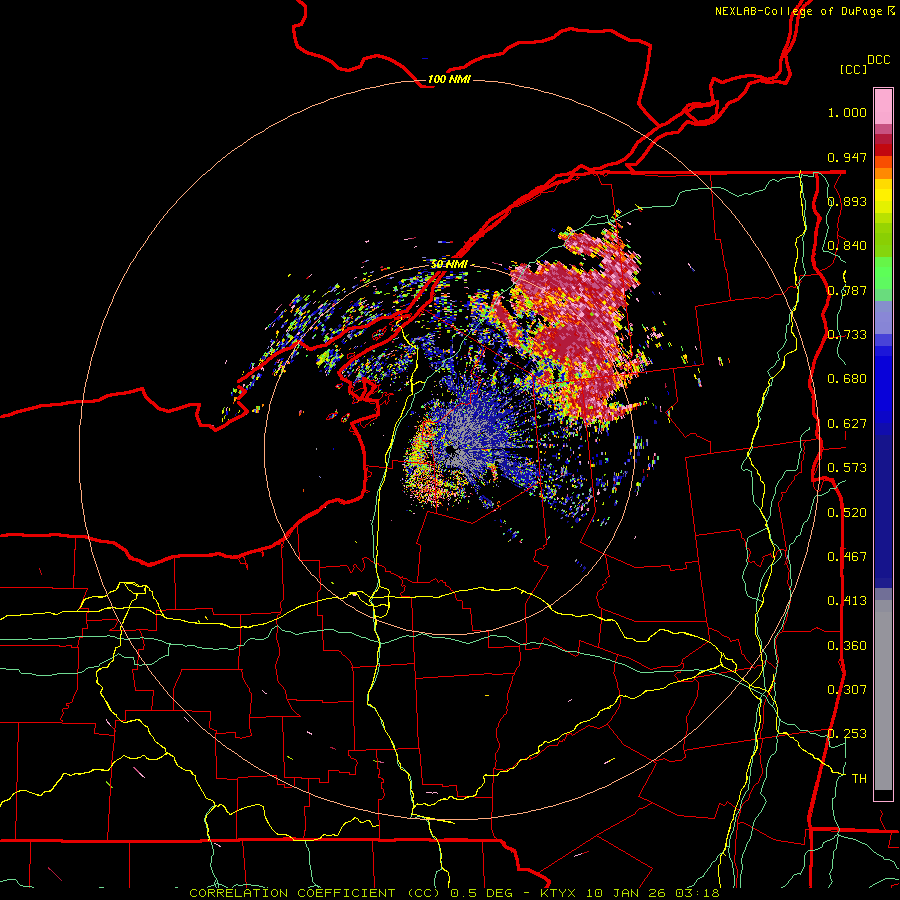
Task: Pick the light pink swatch beside 1.000
Action: (x=883, y=107)
